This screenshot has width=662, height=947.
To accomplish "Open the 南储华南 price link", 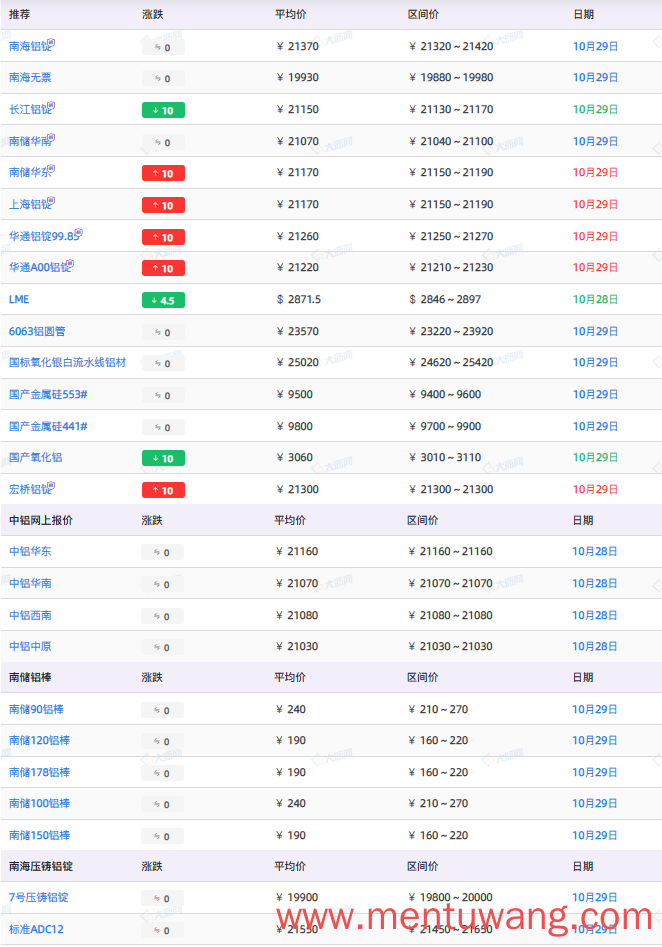I will coord(28,141).
